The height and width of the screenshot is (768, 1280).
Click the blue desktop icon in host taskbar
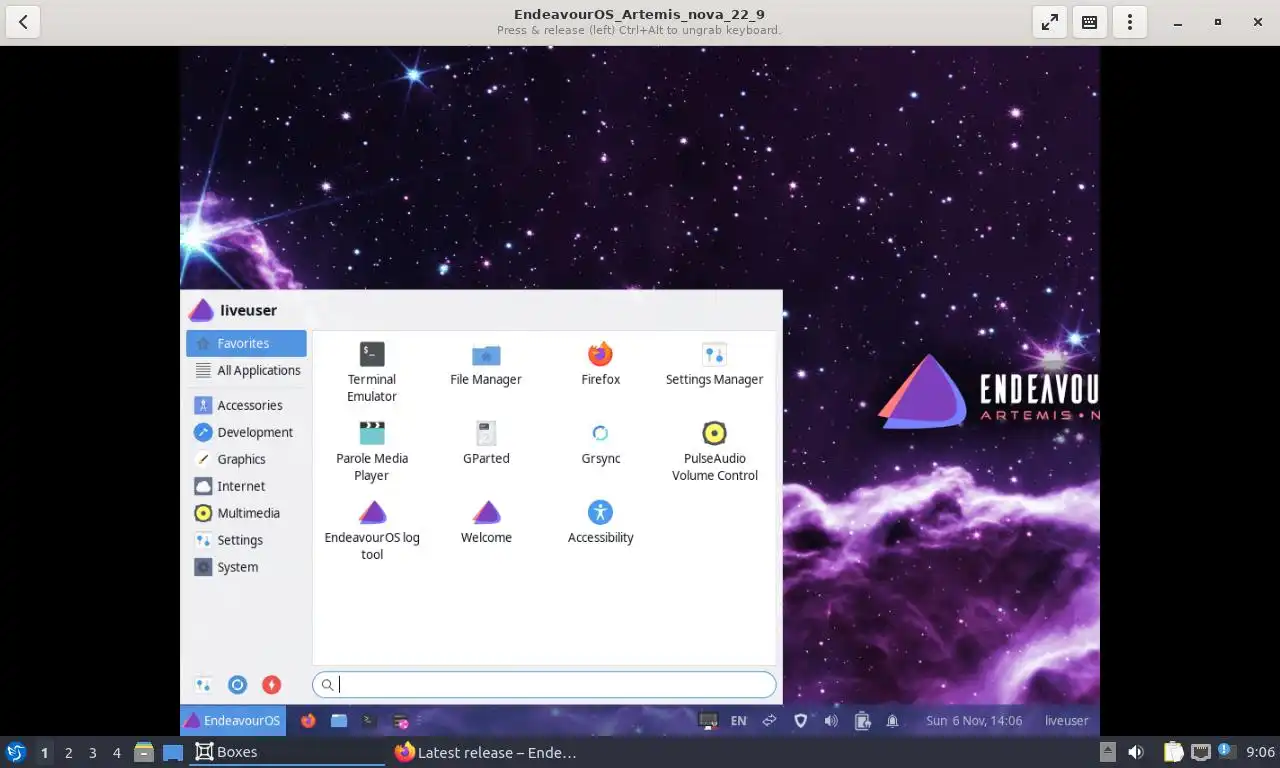pos(173,752)
